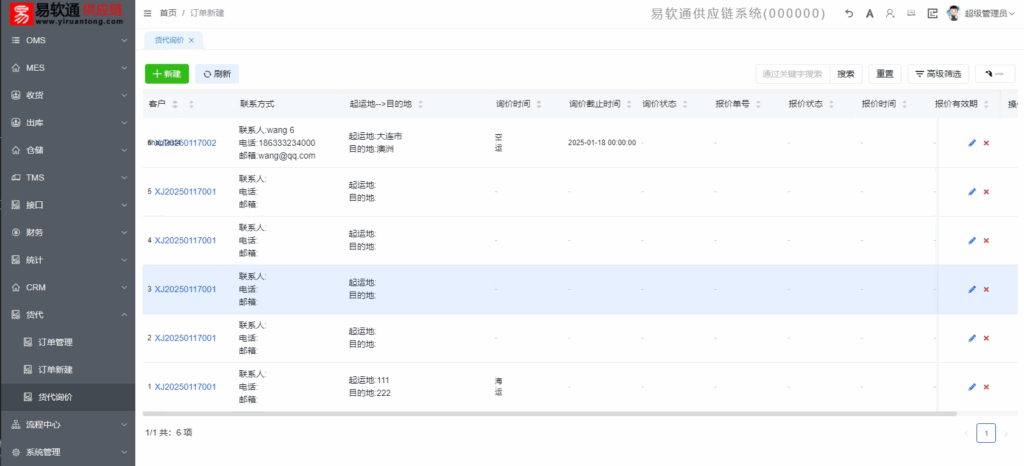Viewport: 1024px width, 466px height.
Task: Edit row 6 with the pencil icon
Action: click(x=972, y=143)
